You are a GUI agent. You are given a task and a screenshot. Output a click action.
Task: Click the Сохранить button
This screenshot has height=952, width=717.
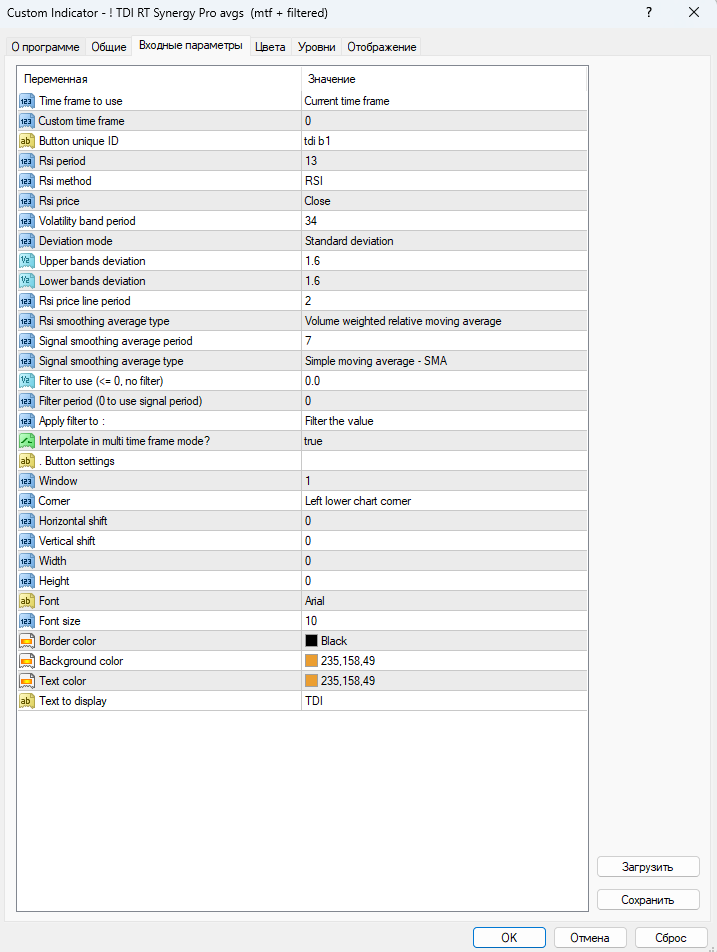point(647,900)
